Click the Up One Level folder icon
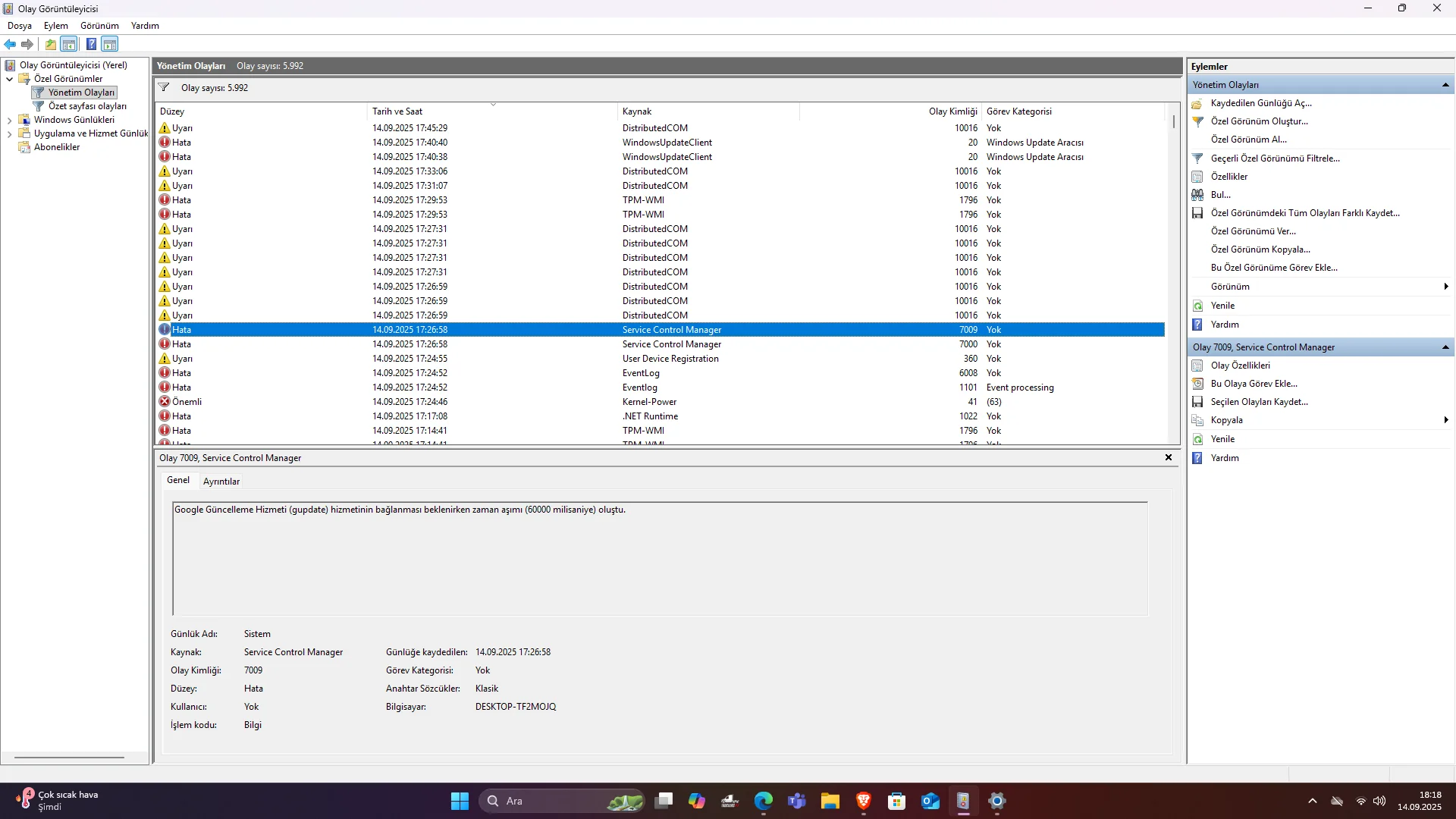 pos(50,44)
